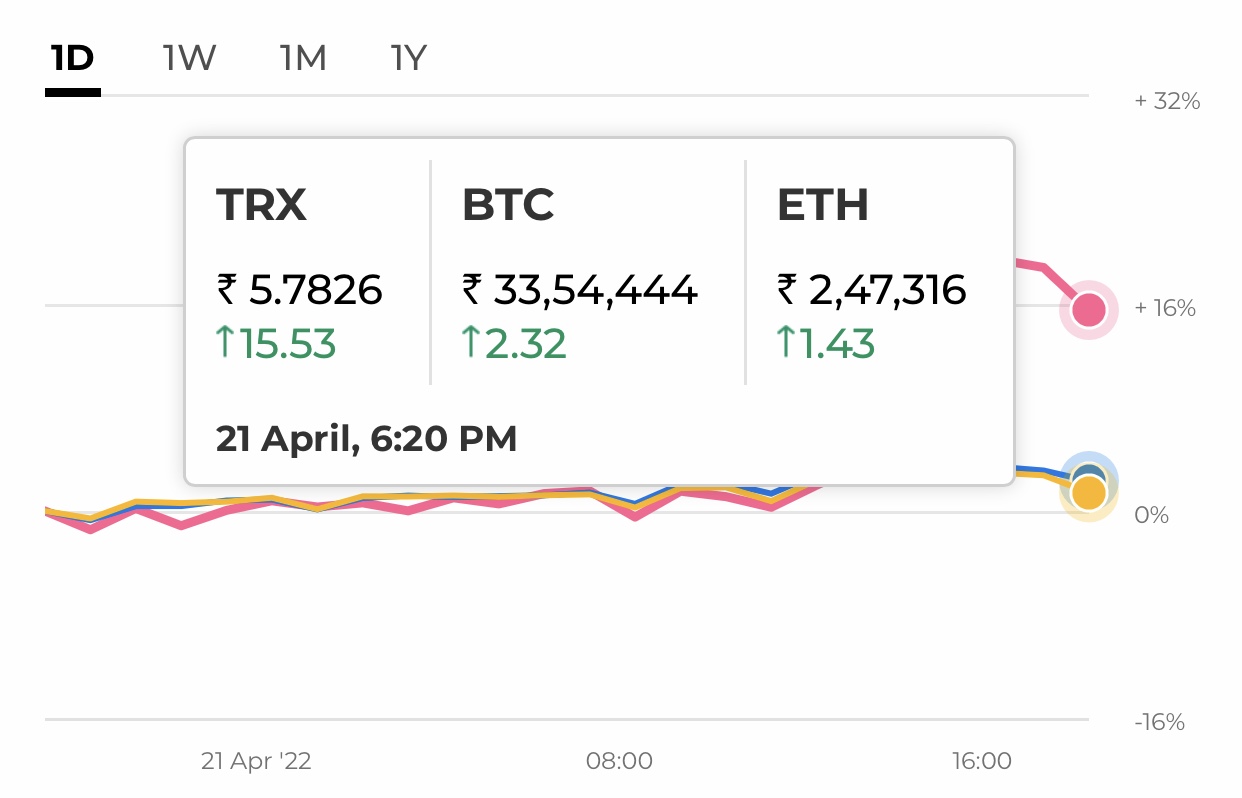The height and width of the screenshot is (798, 1242).
Task: Click the BTC price 33,54,444
Action: [x=594, y=291]
